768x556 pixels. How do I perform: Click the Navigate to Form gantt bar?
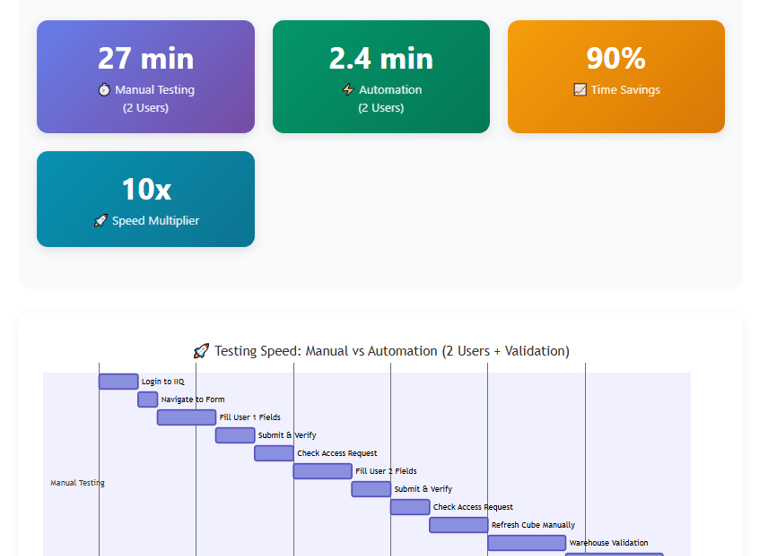pyautogui.click(x=147, y=399)
